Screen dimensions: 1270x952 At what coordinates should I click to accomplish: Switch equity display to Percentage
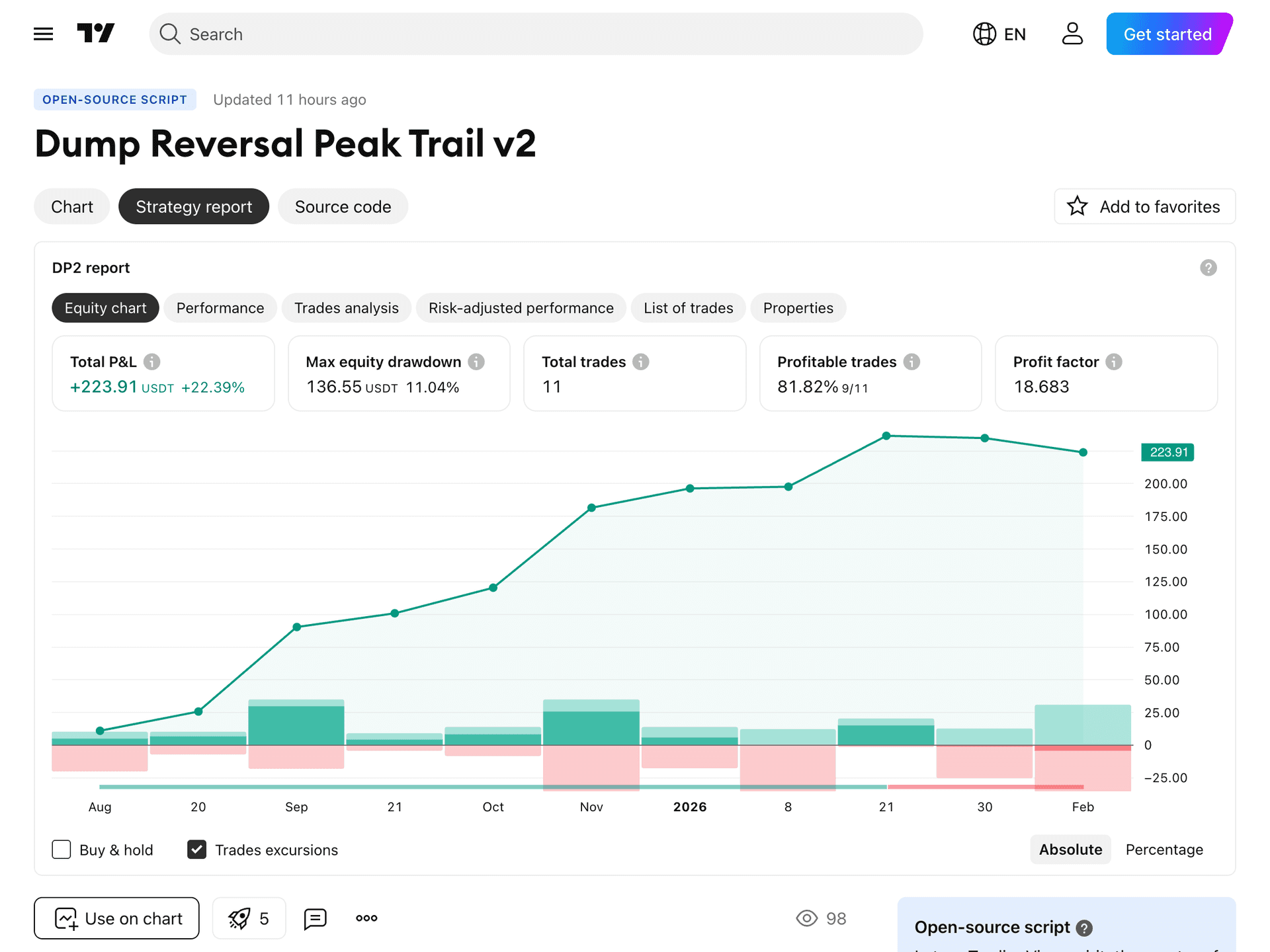pyautogui.click(x=1164, y=850)
